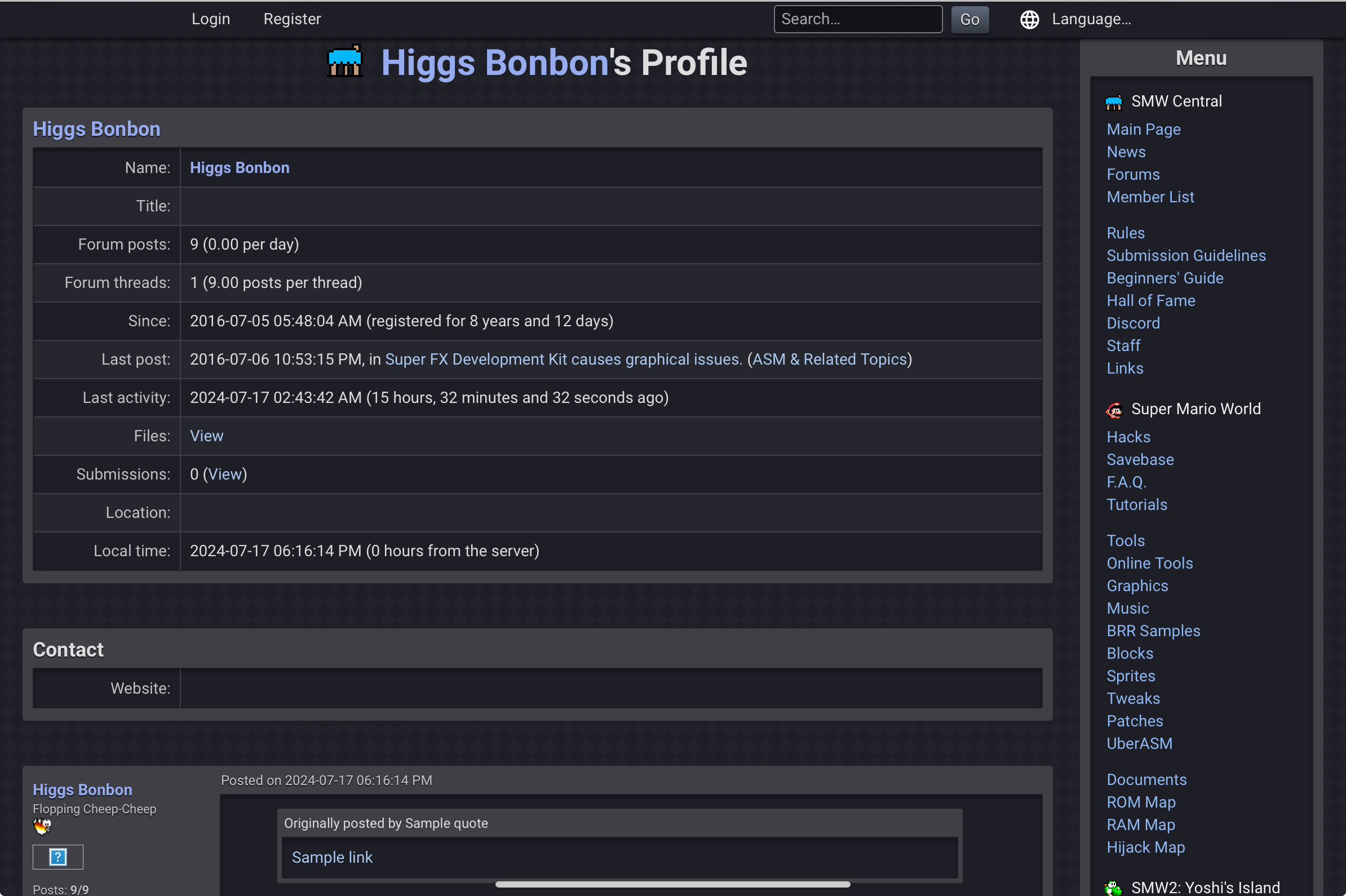Open the Patches link
The height and width of the screenshot is (896, 1346).
(x=1135, y=721)
